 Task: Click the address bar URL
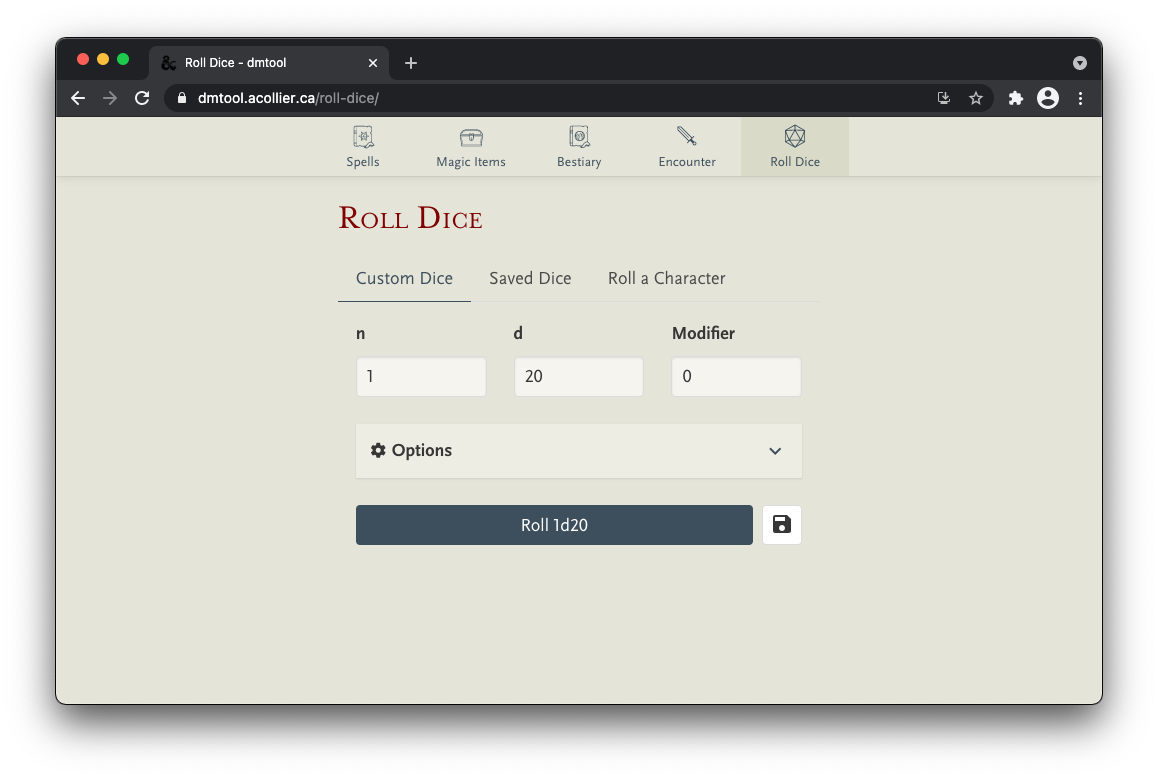(288, 98)
